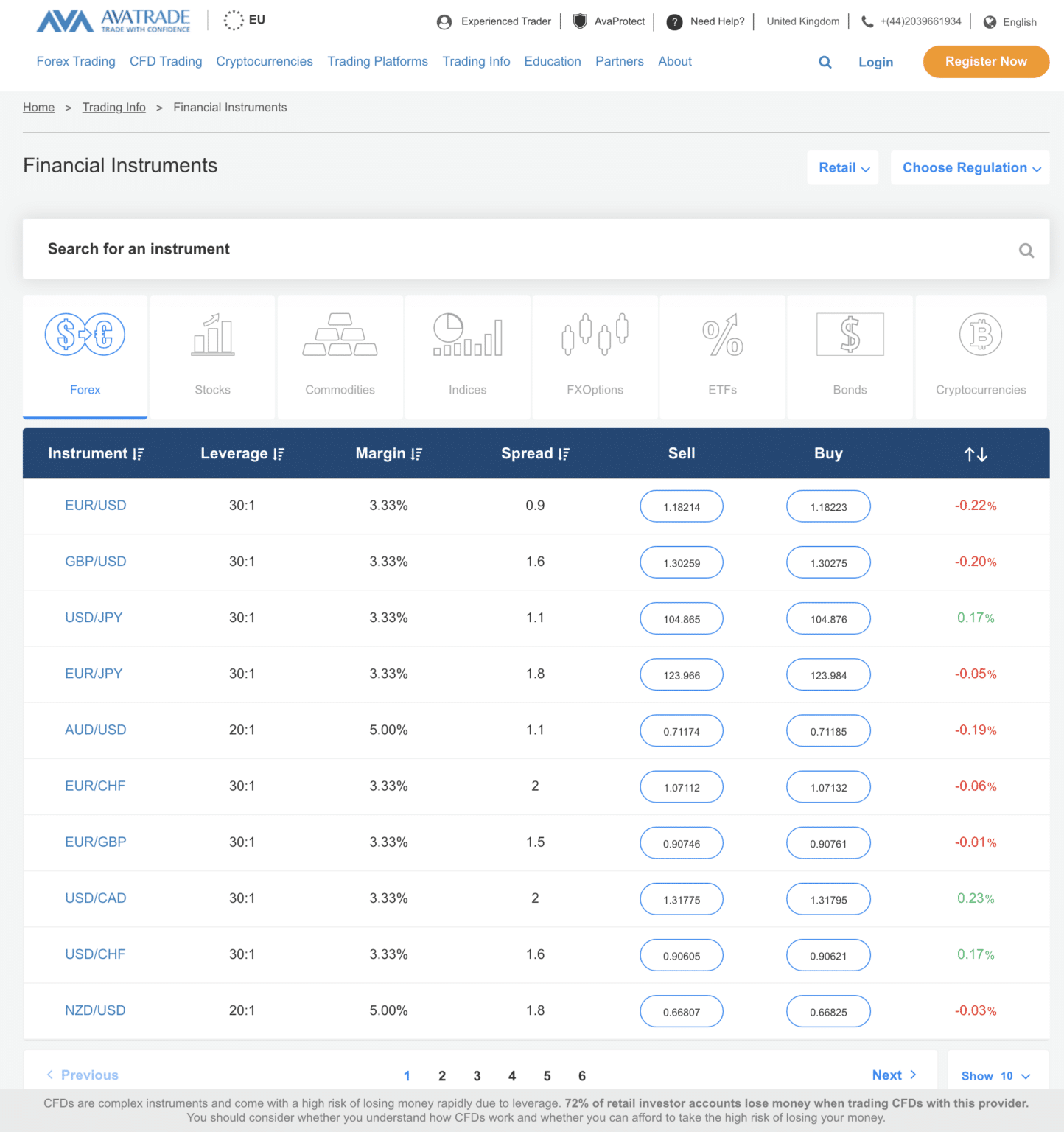The height and width of the screenshot is (1132, 1064).
Task: Select the Stocks instrument category icon
Action: [x=212, y=335]
